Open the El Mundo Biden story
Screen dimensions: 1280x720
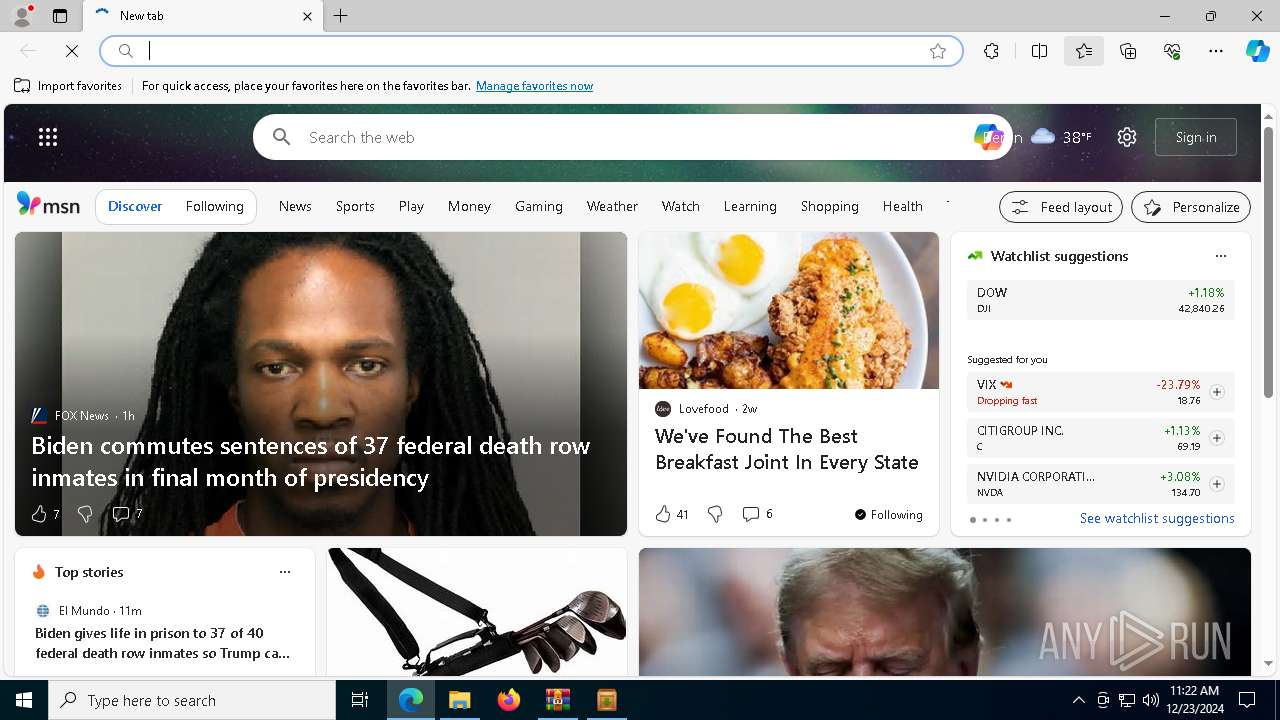(163, 643)
